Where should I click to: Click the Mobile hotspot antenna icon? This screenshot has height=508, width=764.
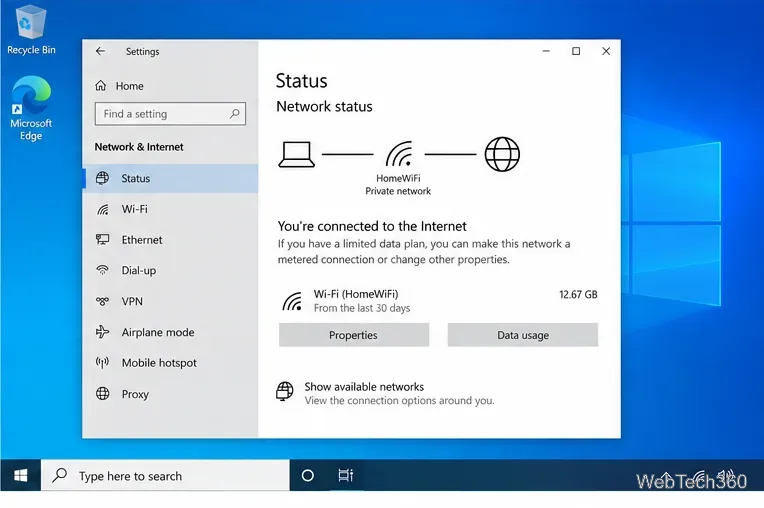coord(102,362)
